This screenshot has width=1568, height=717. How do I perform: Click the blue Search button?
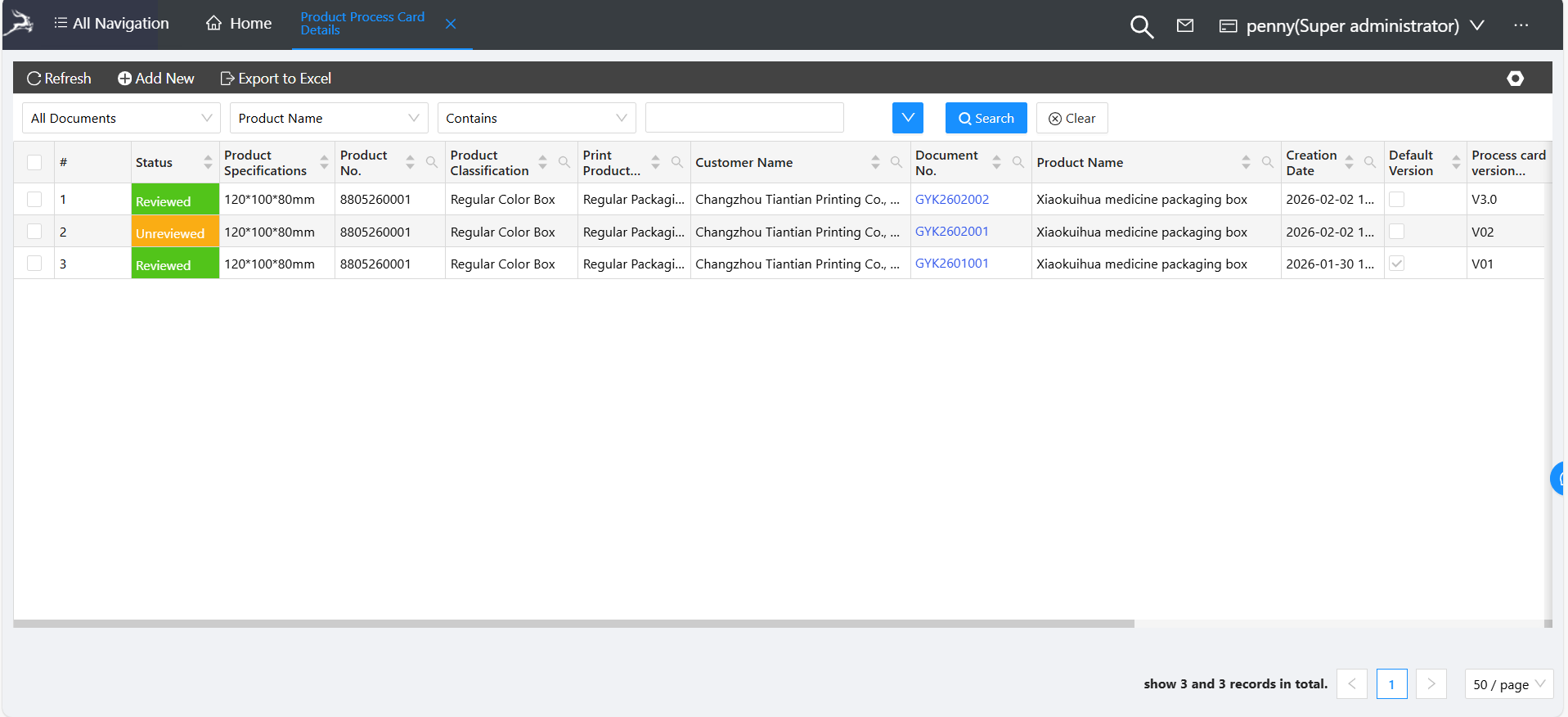click(x=986, y=118)
